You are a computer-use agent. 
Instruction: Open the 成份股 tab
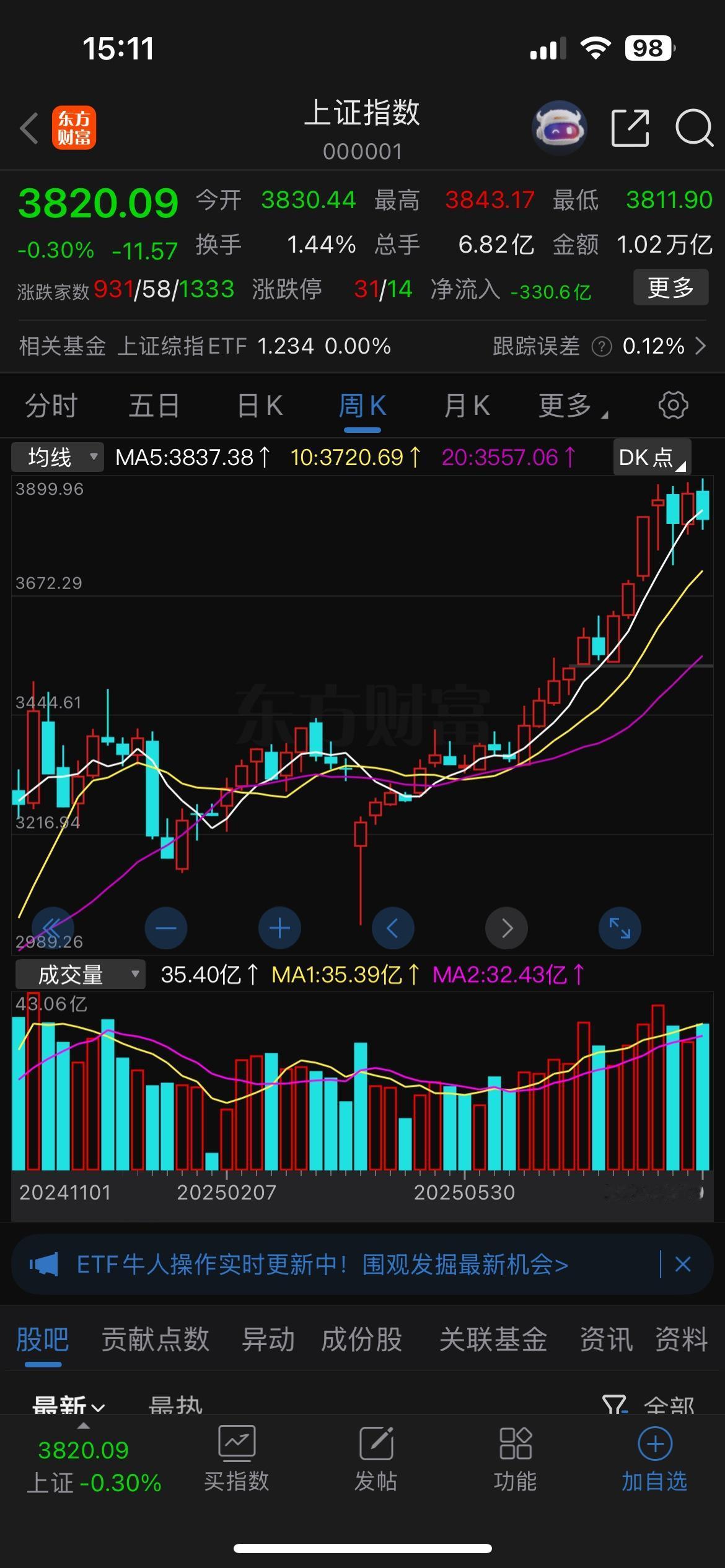tap(362, 1339)
